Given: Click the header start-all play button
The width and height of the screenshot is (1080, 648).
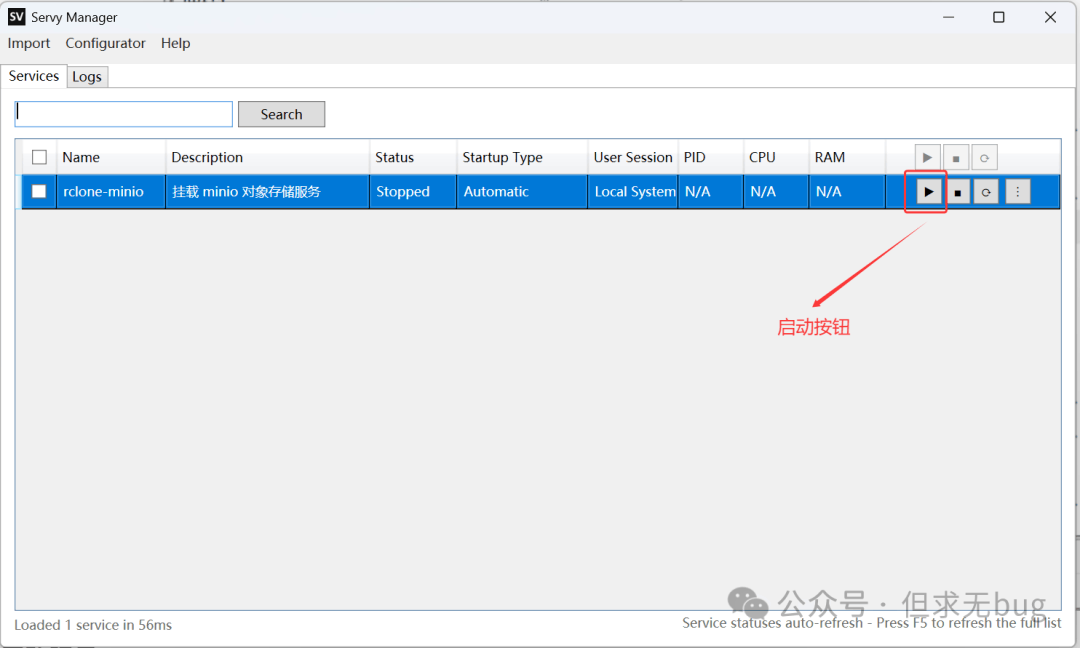Looking at the screenshot, I should pos(928,158).
